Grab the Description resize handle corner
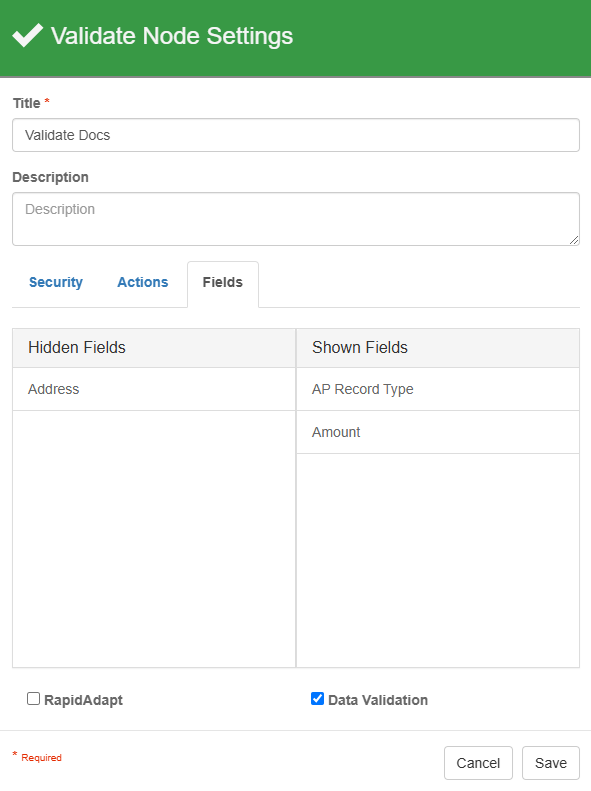This screenshot has width=591, height=791. tap(574, 240)
